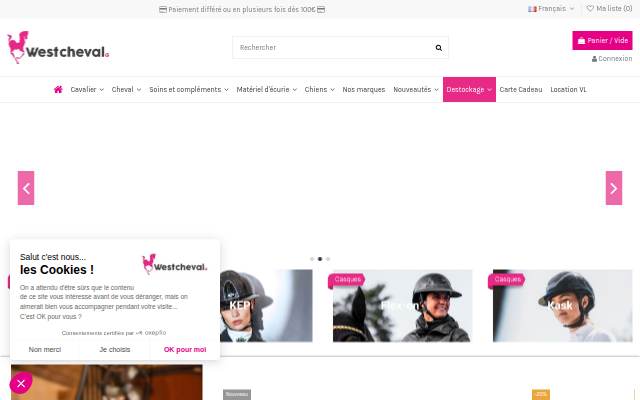Click the credit card icon after 100€
The width and height of the screenshot is (640, 400).
click(321, 9)
